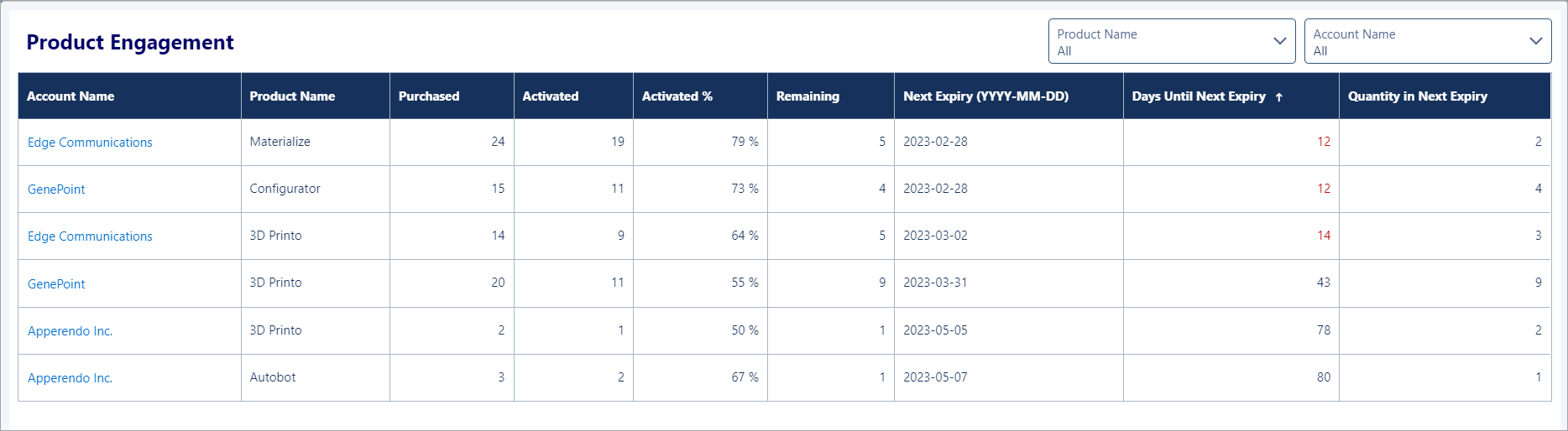The image size is (1568, 431).
Task: Open GenePoint link in Configurator row
Action: pos(56,190)
